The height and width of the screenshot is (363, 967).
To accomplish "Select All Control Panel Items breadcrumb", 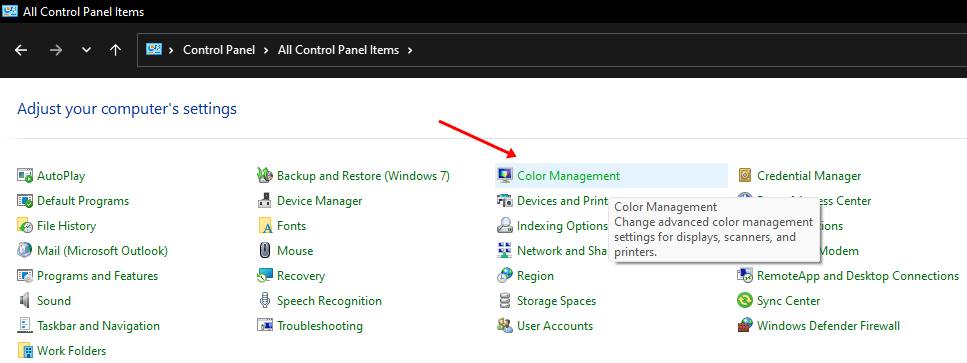I will coord(339,50).
